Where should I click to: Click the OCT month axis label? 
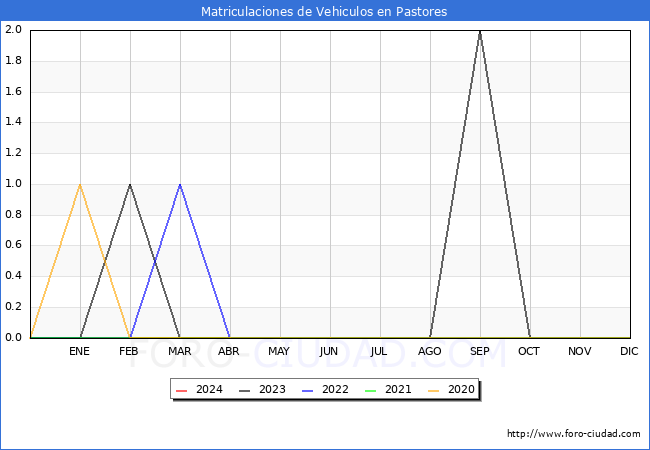coord(529,351)
